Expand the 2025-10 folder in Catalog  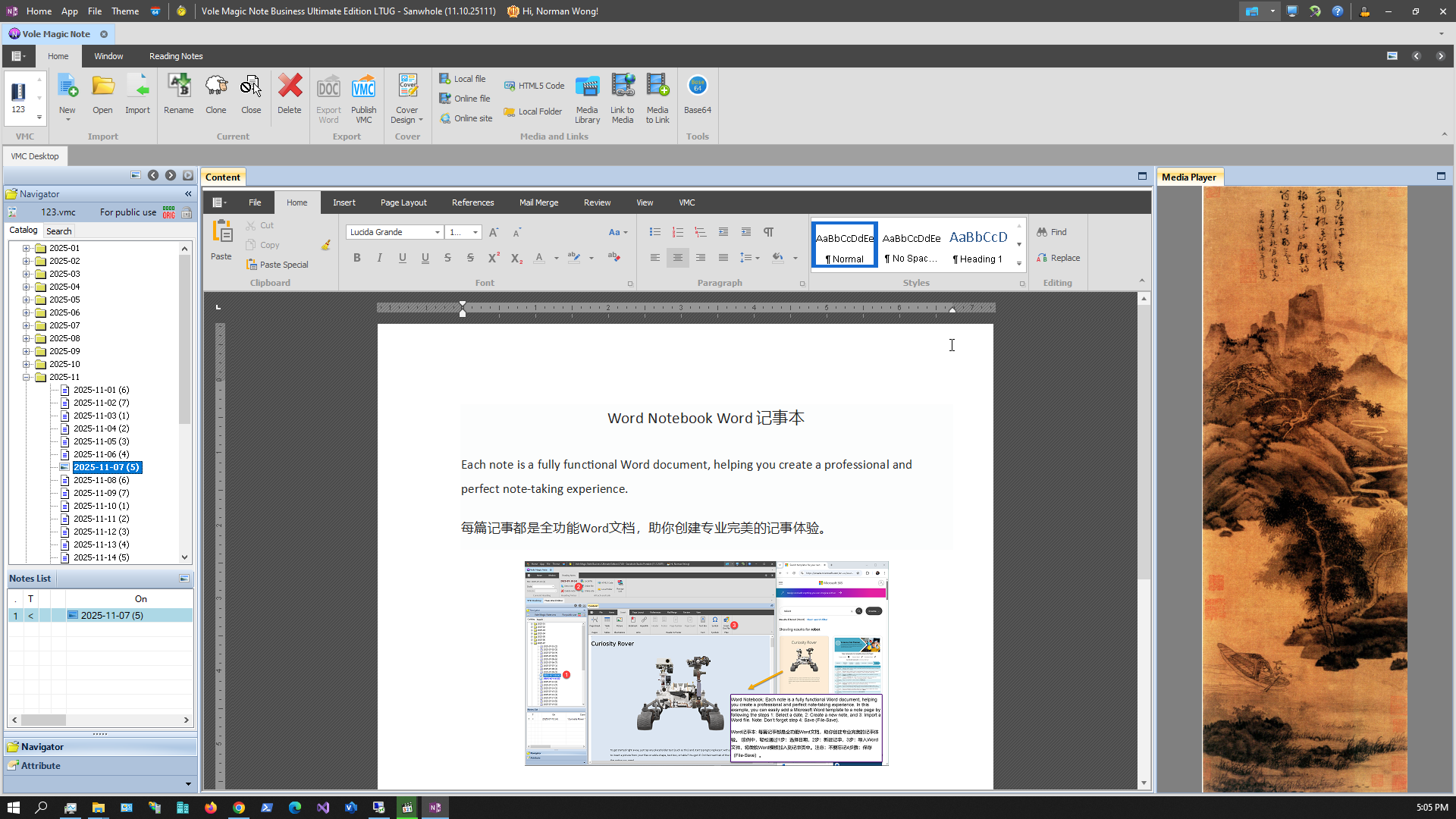coord(27,364)
